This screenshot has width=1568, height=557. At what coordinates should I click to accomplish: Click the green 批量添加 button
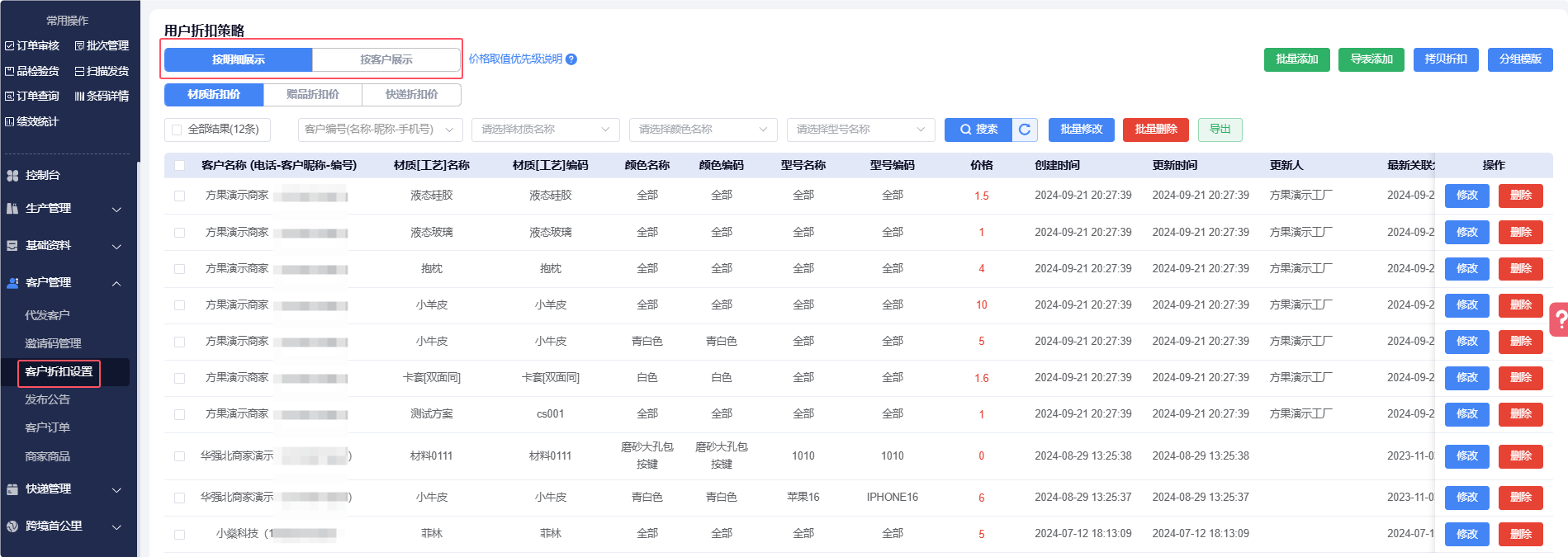1296,59
